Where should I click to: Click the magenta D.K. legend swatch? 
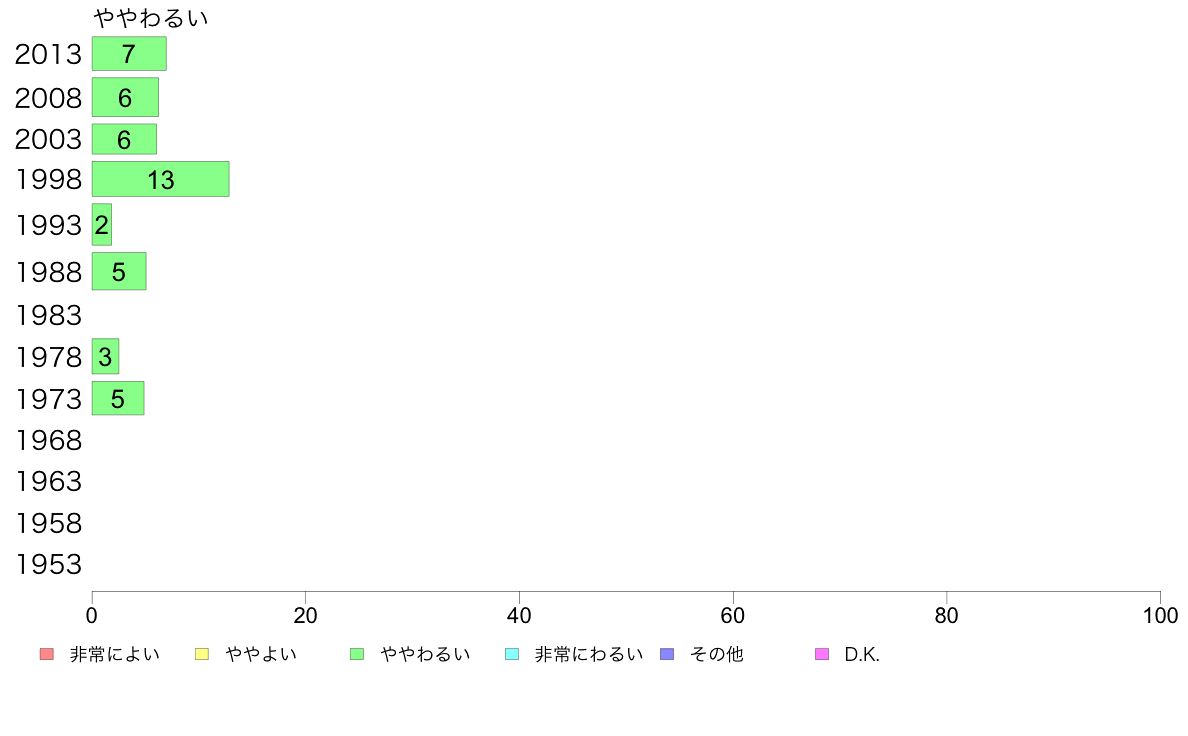pos(822,654)
